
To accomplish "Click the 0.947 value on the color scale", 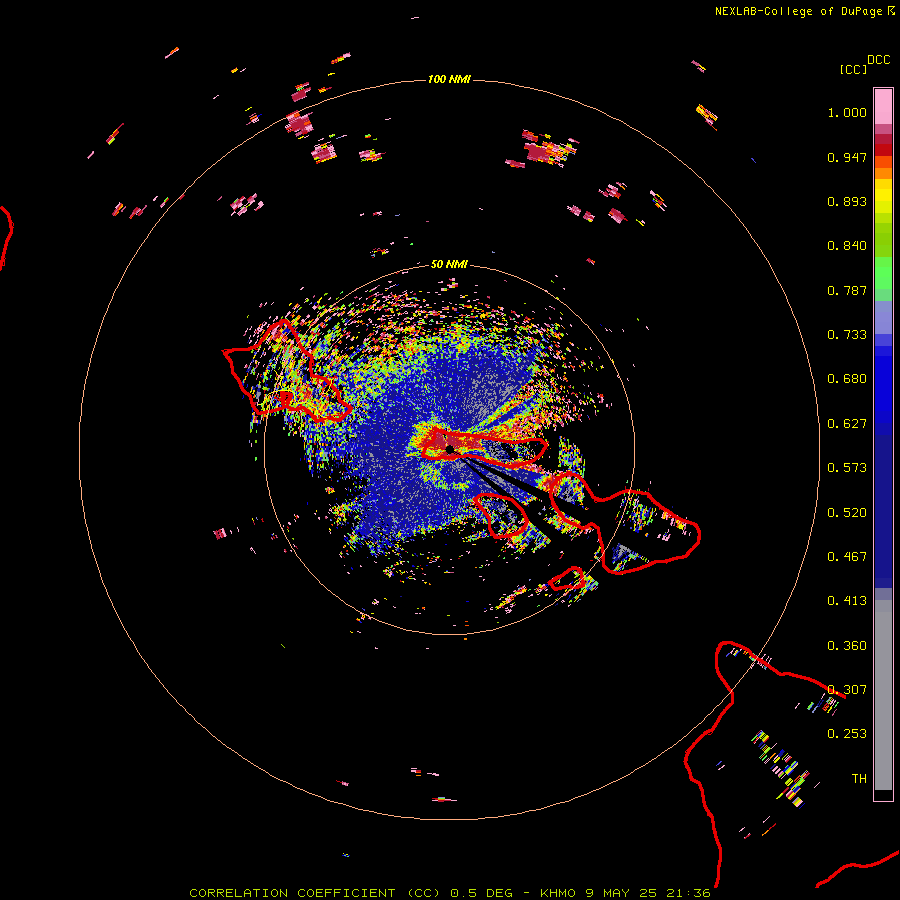I will [847, 157].
